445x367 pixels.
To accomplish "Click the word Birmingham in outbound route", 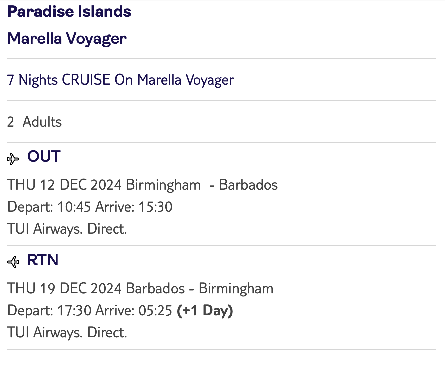I will [x=164, y=185].
